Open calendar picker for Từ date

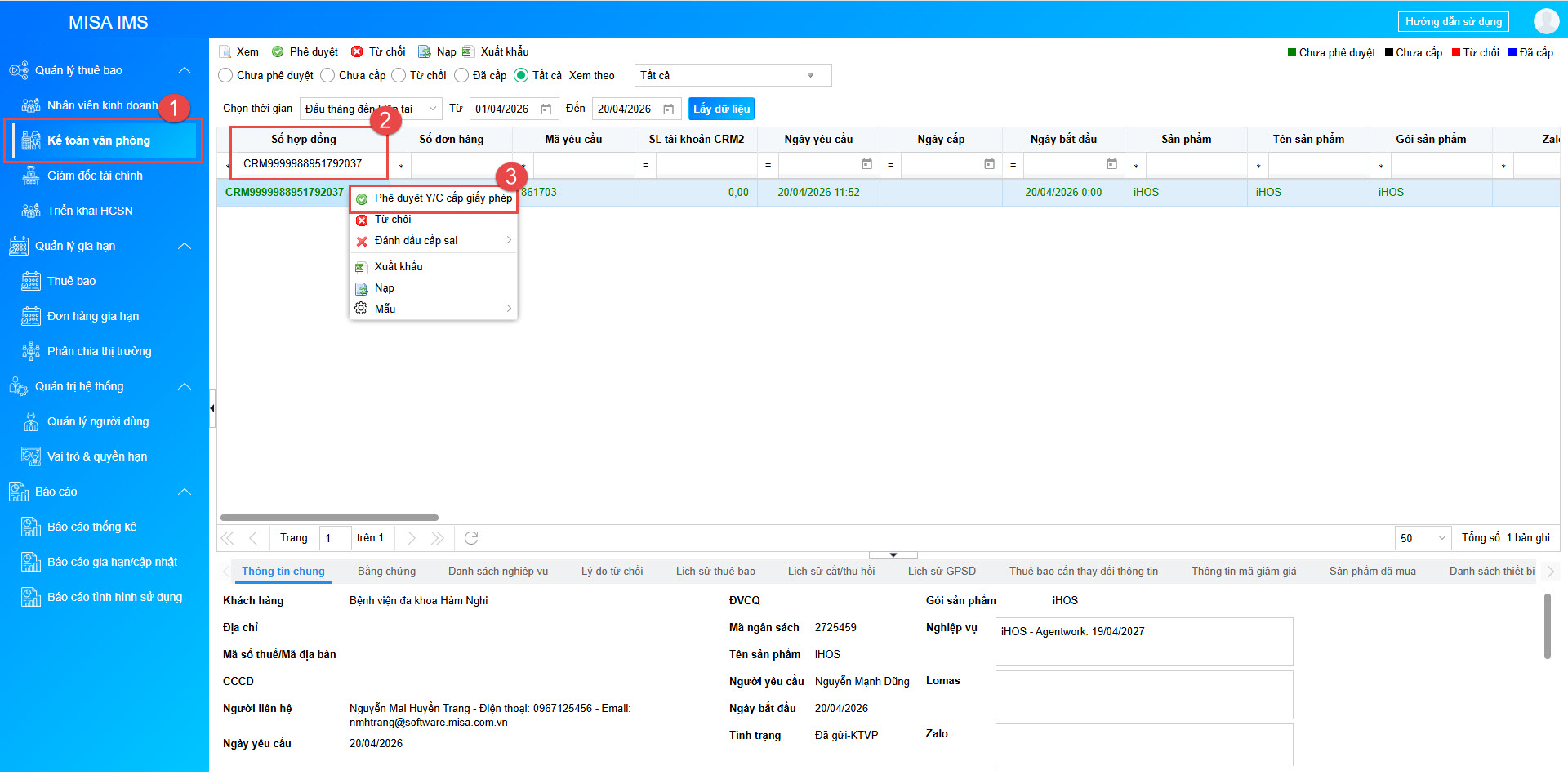tap(546, 109)
